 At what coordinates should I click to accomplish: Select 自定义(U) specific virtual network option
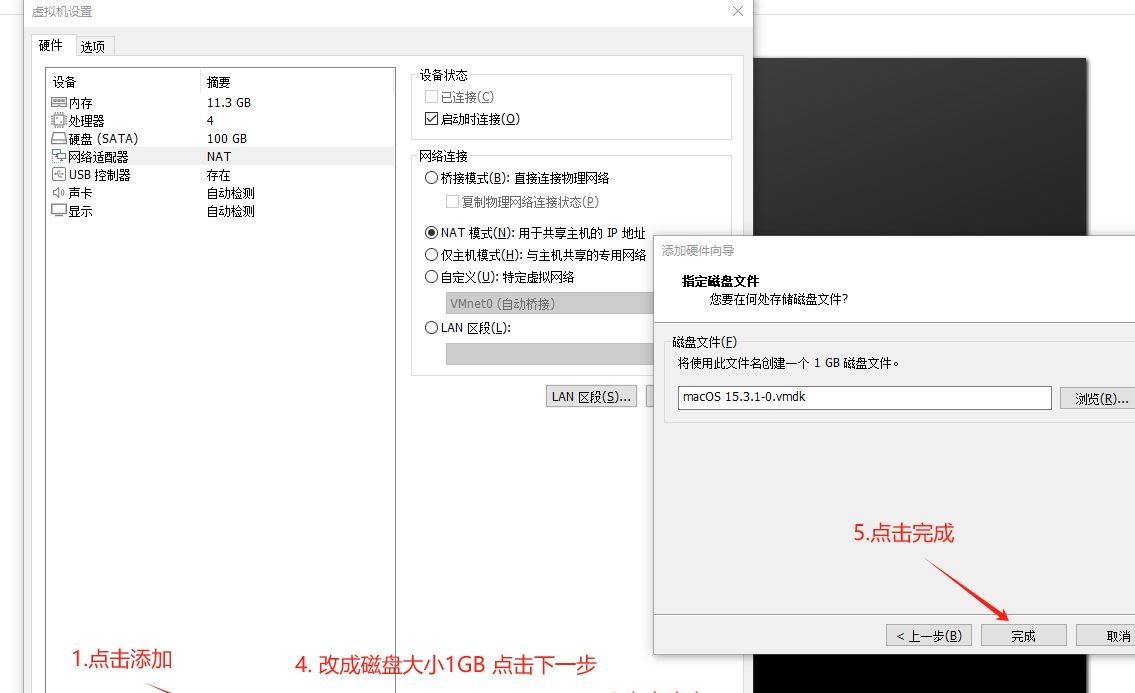coord(431,277)
